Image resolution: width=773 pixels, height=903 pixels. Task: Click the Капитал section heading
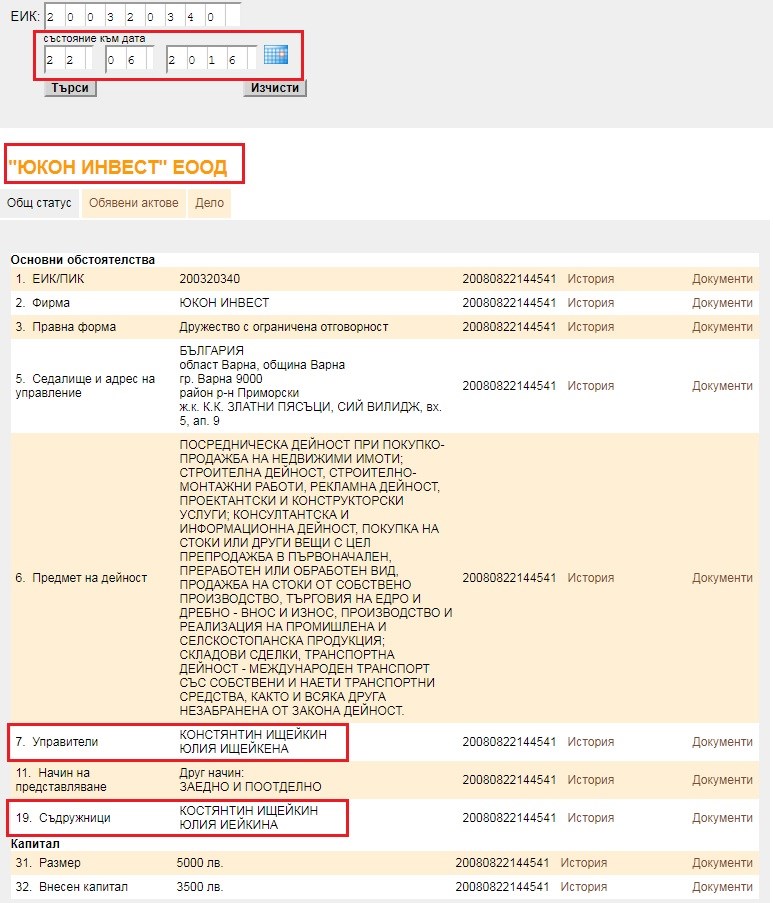(x=35, y=844)
